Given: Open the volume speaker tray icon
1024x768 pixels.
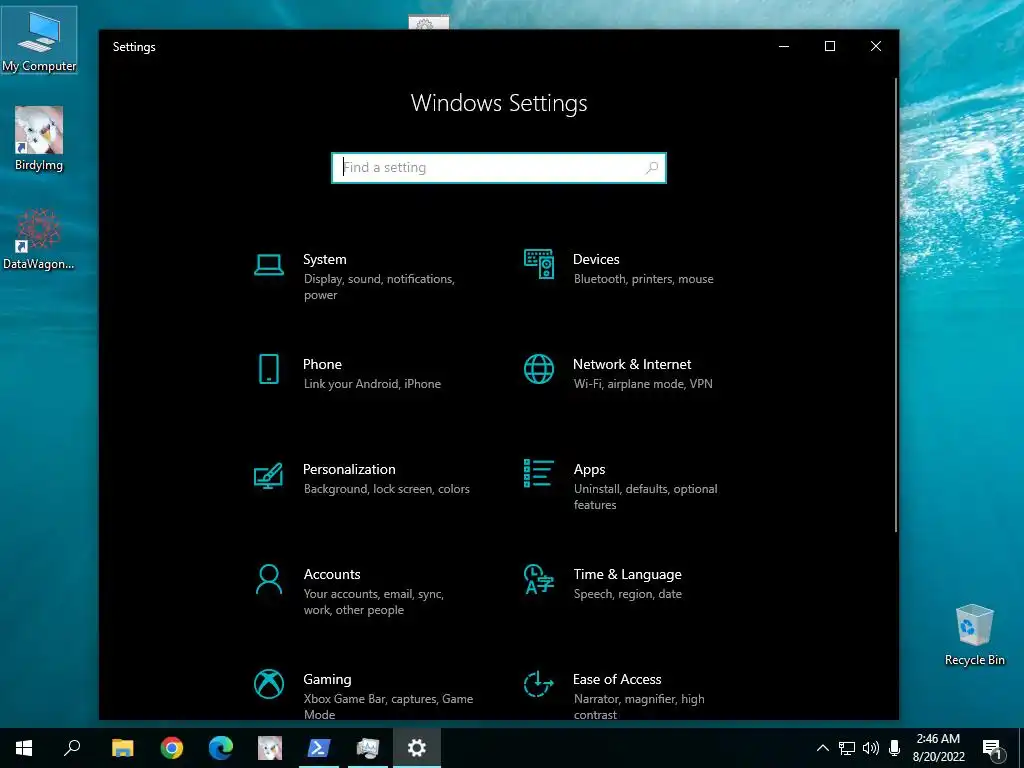Looking at the screenshot, I should tap(871, 748).
